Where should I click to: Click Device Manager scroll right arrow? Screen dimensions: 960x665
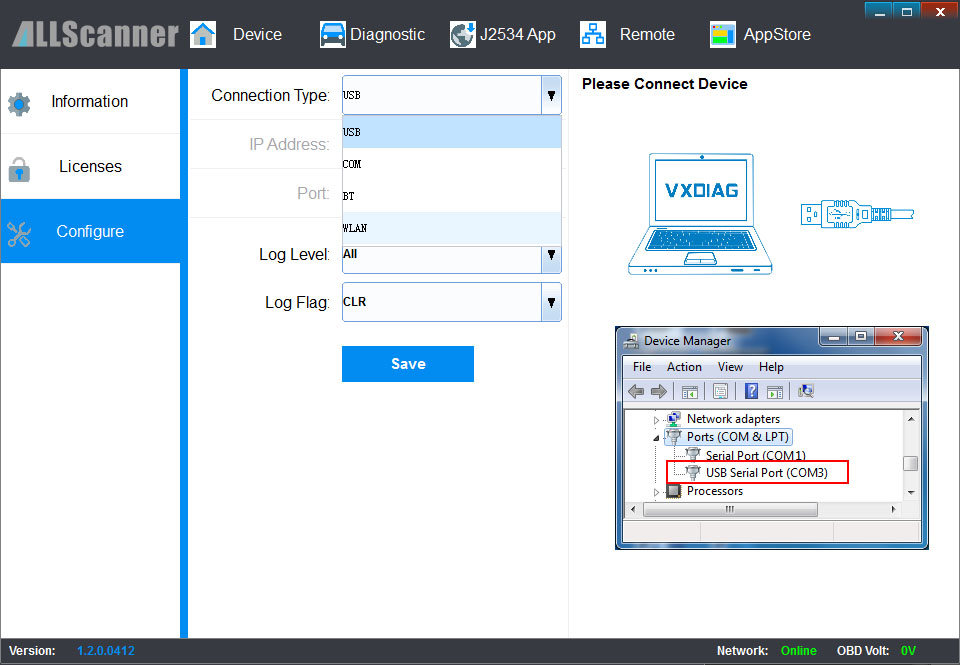tap(893, 509)
